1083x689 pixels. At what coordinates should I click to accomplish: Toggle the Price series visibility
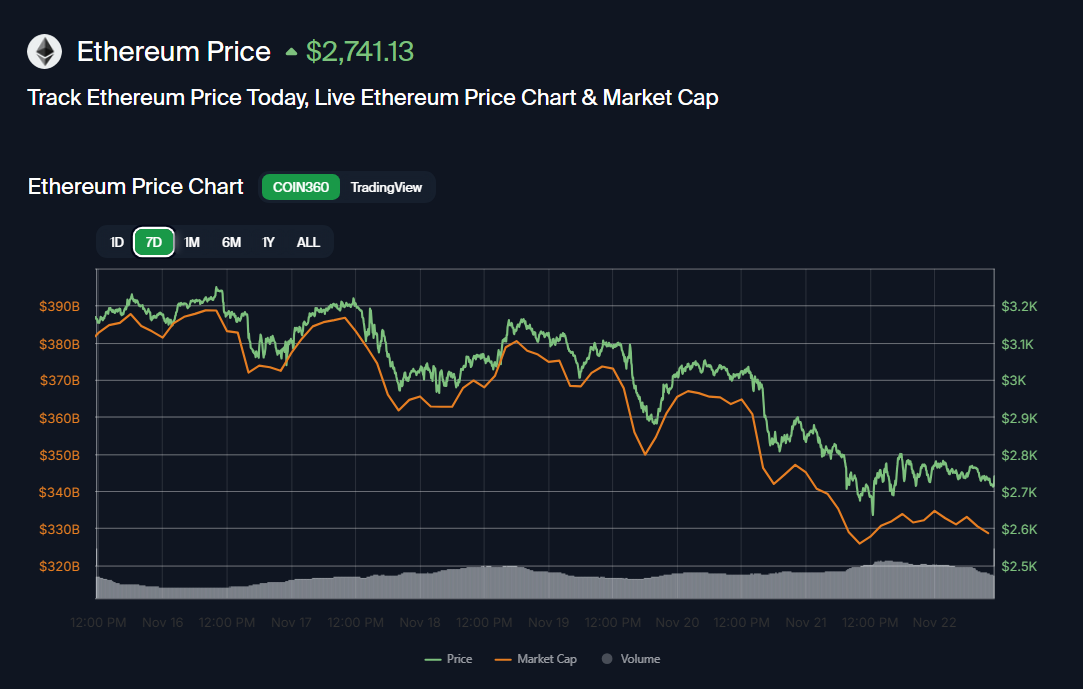click(448, 658)
